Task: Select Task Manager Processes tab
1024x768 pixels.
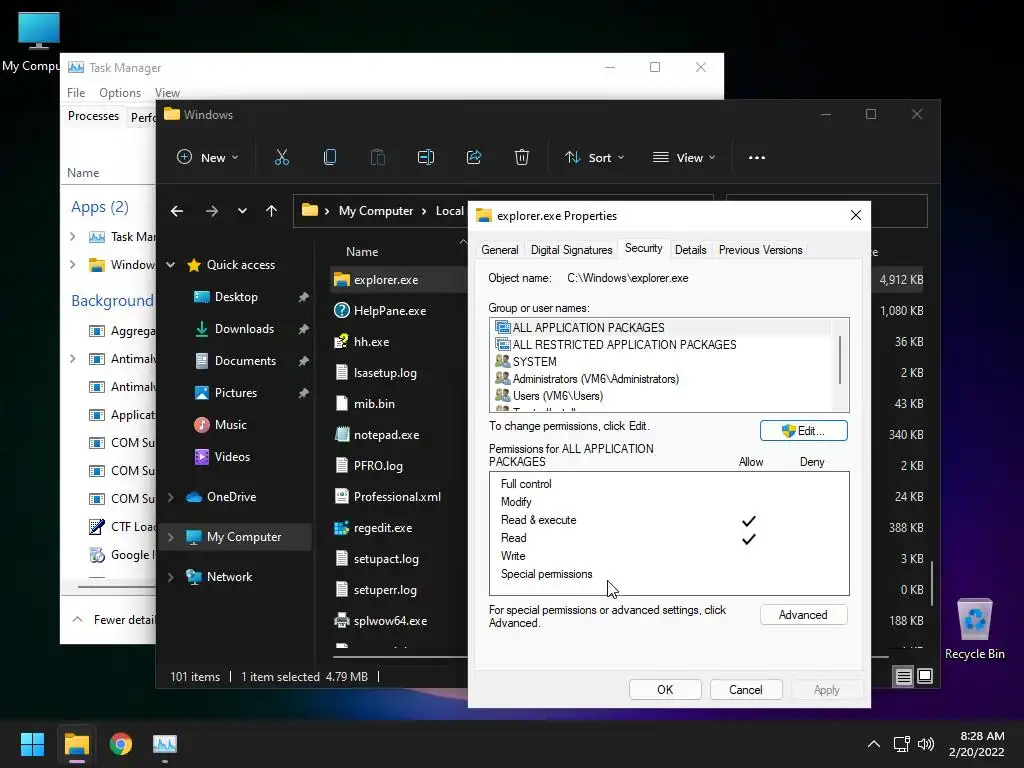Action: pos(93,116)
